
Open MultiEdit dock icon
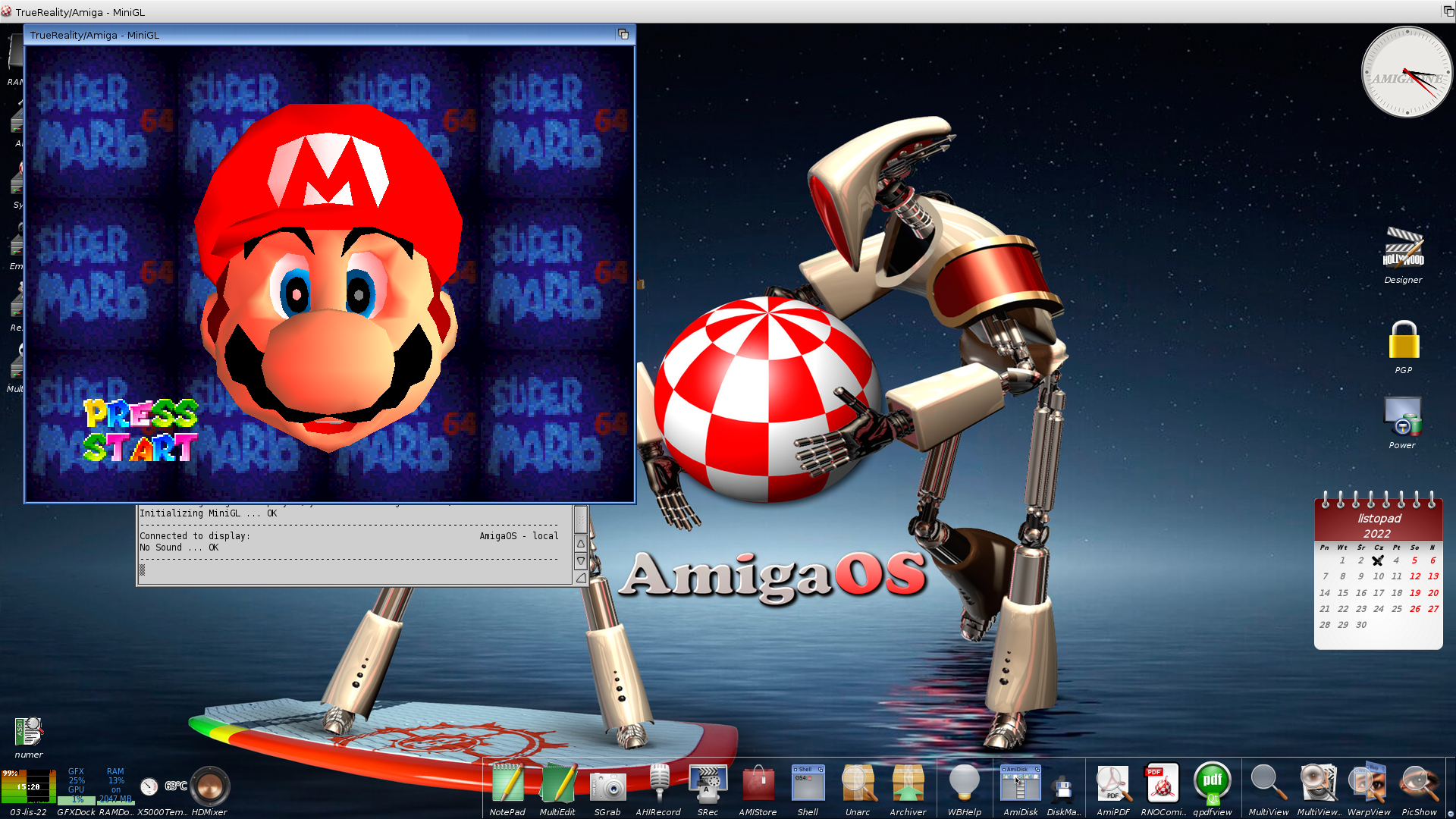click(x=557, y=783)
